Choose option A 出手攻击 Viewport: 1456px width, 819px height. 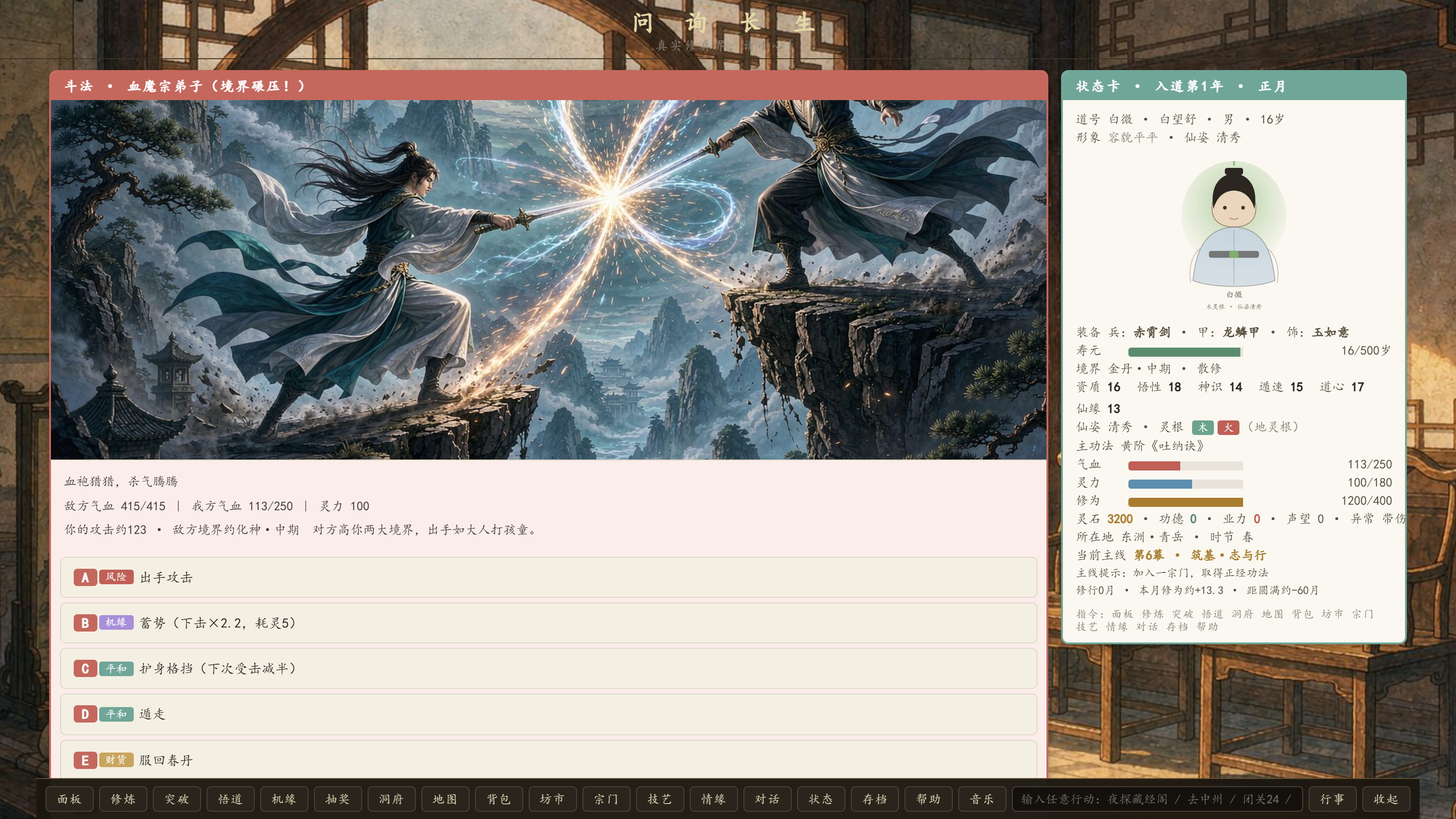click(x=548, y=577)
